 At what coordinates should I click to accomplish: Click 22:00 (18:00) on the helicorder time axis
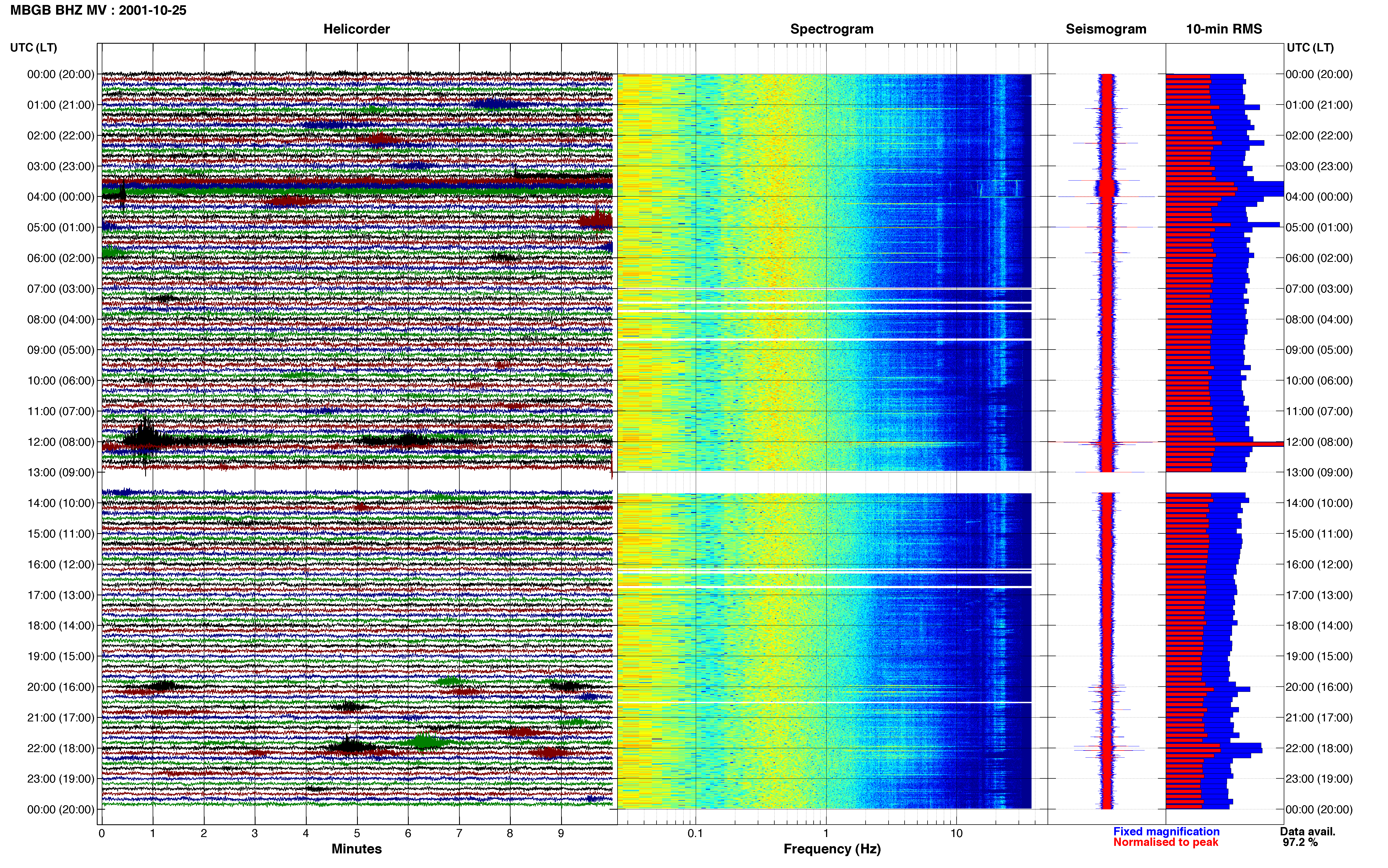pos(61,749)
